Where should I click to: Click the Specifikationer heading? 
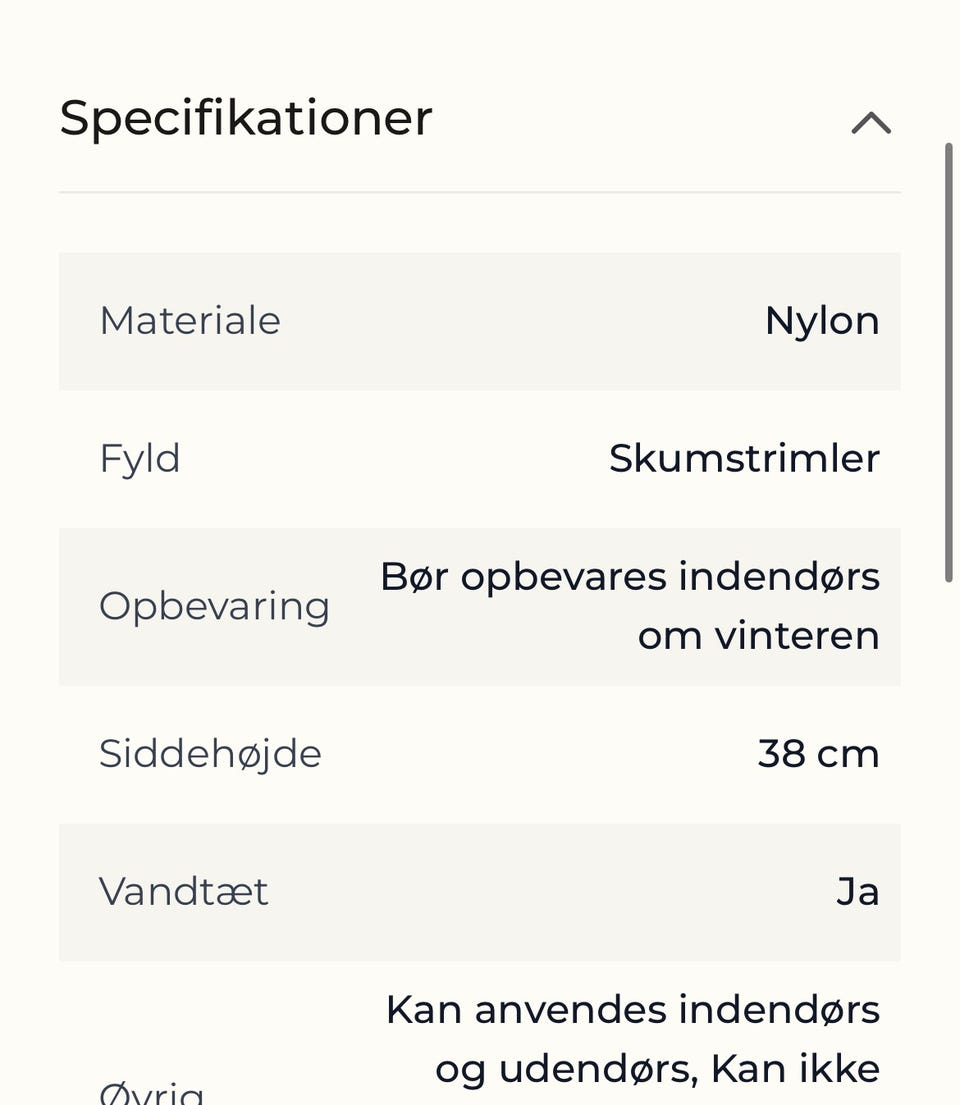[246, 118]
